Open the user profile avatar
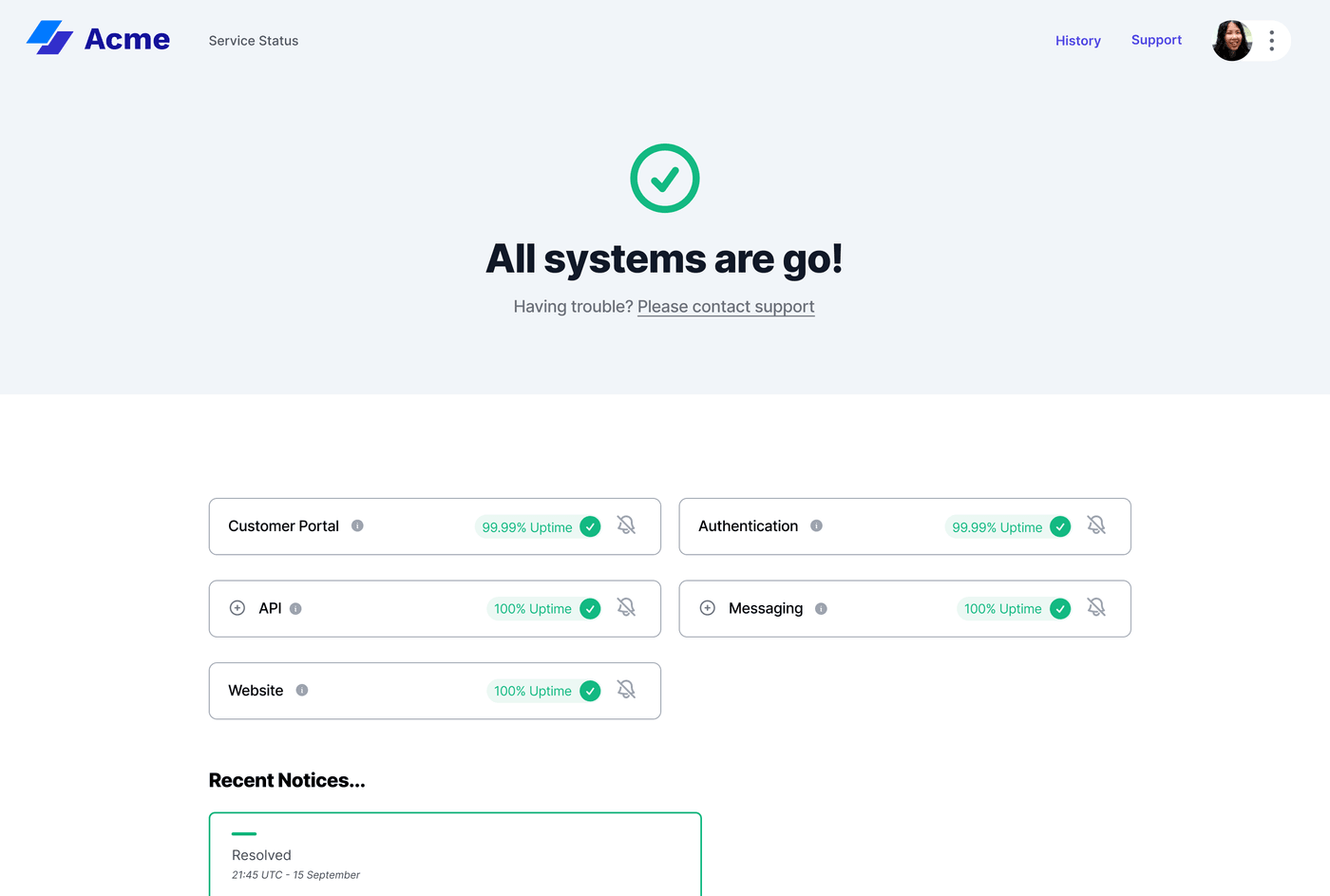1330x896 pixels. click(1231, 40)
